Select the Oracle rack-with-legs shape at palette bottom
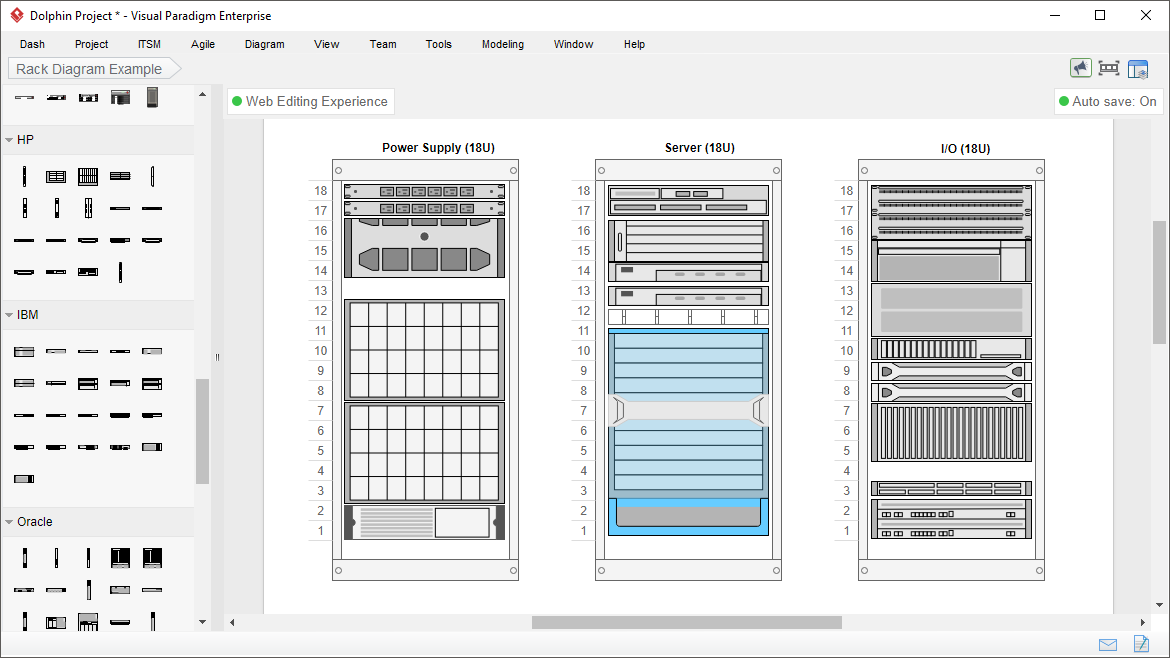The width and height of the screenshot is (1170, 658). point(88,622)
